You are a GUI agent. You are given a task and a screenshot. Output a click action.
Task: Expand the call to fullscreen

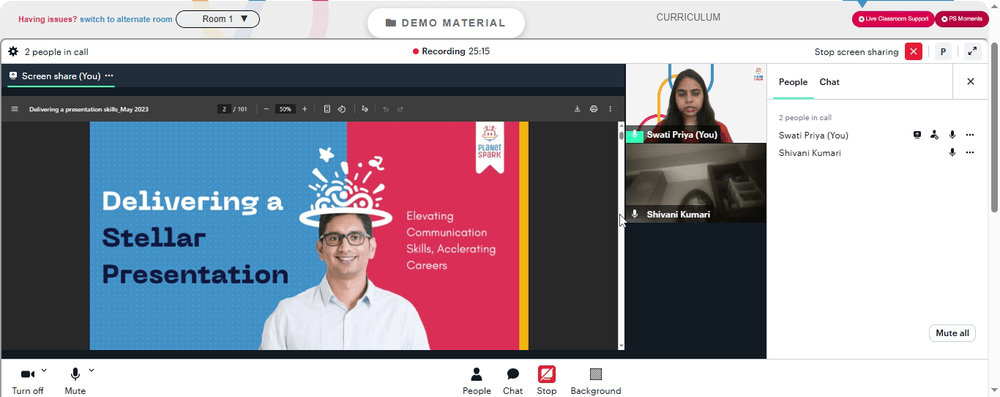pos(973,52)
